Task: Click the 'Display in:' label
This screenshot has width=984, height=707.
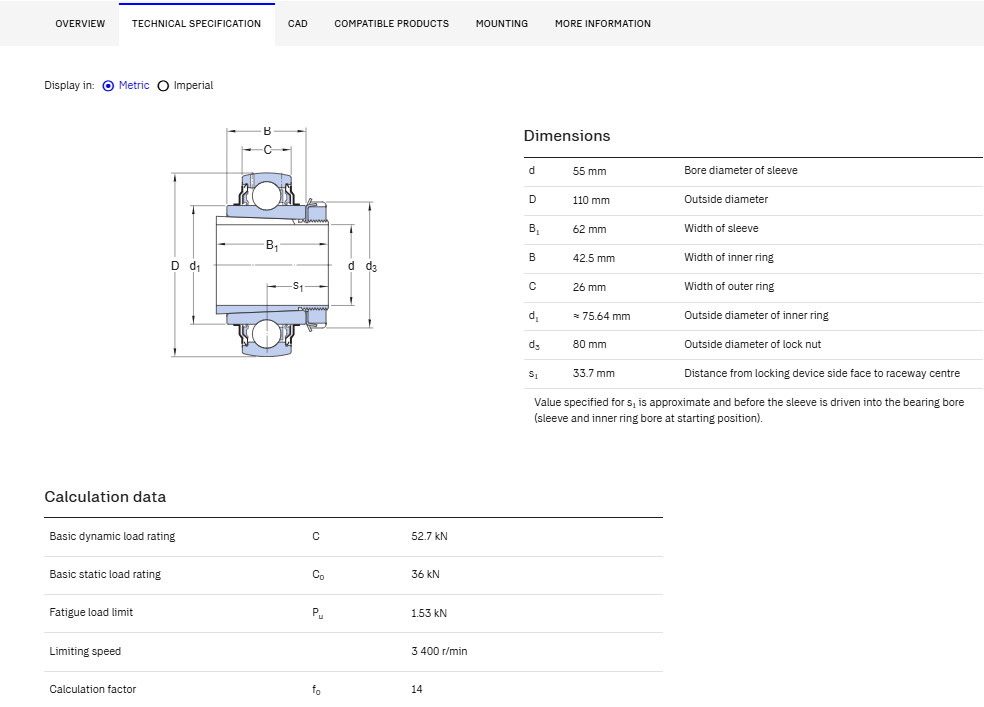Action: point(69,85)
